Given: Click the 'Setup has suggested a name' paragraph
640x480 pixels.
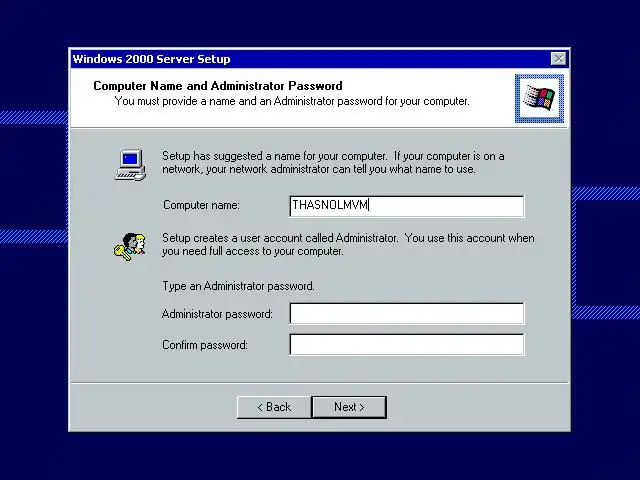Looking at the screenshot, I should 333,162.
